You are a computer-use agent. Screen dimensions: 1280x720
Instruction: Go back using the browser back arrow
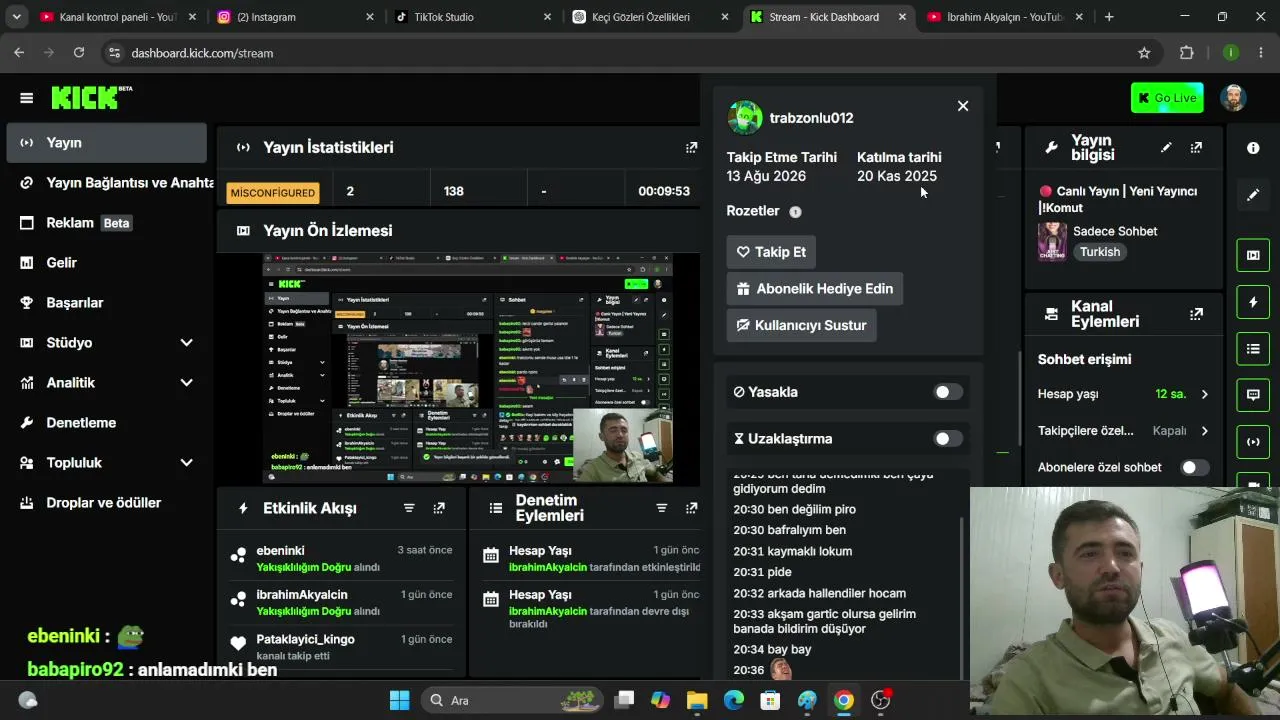(19, 53)
